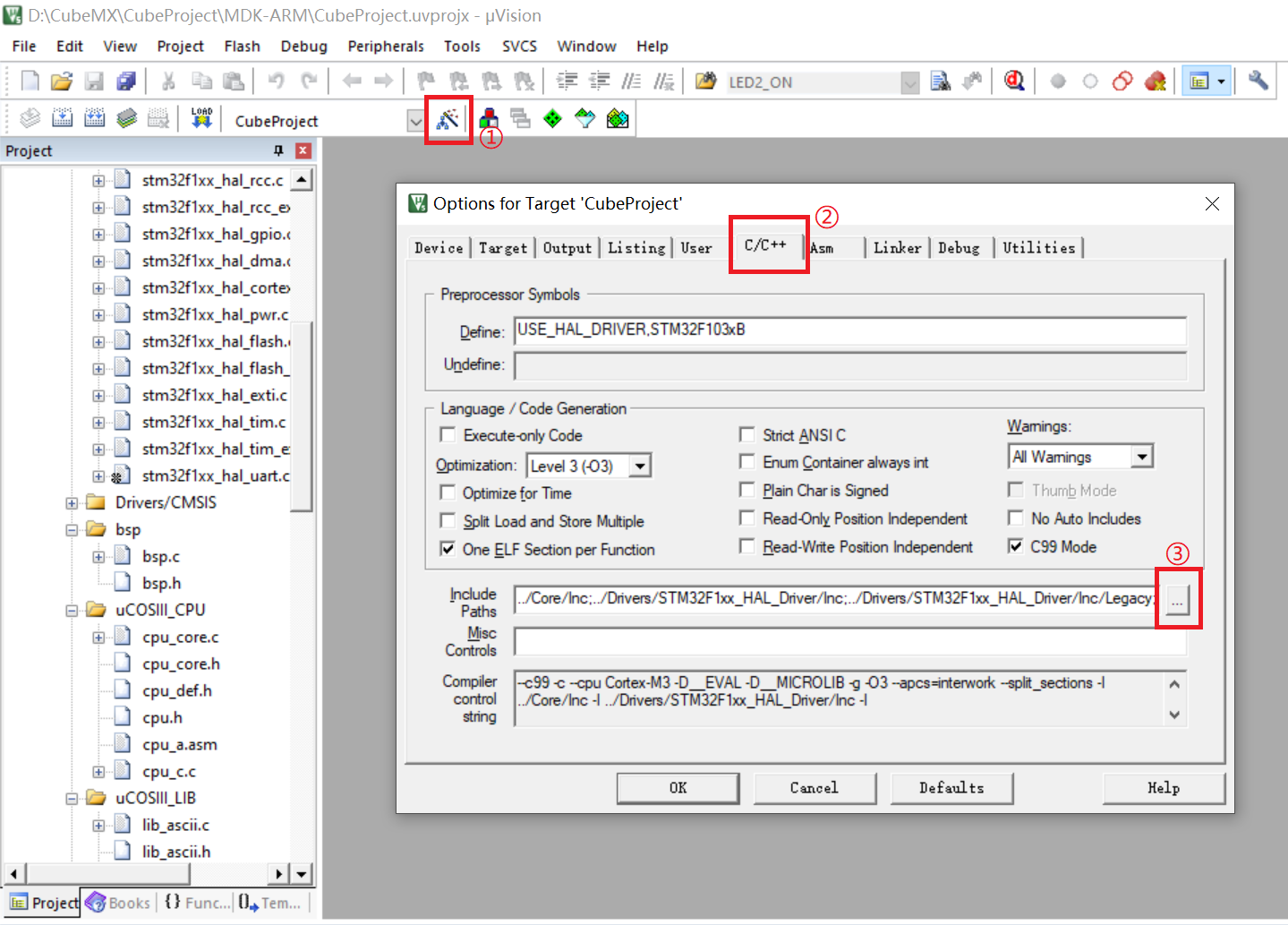Switch to Debug options tab

(959, 248)
